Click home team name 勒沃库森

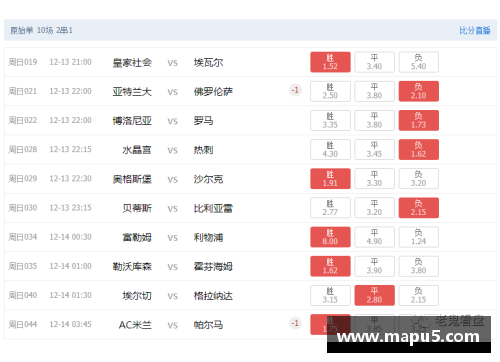point(132,267)
